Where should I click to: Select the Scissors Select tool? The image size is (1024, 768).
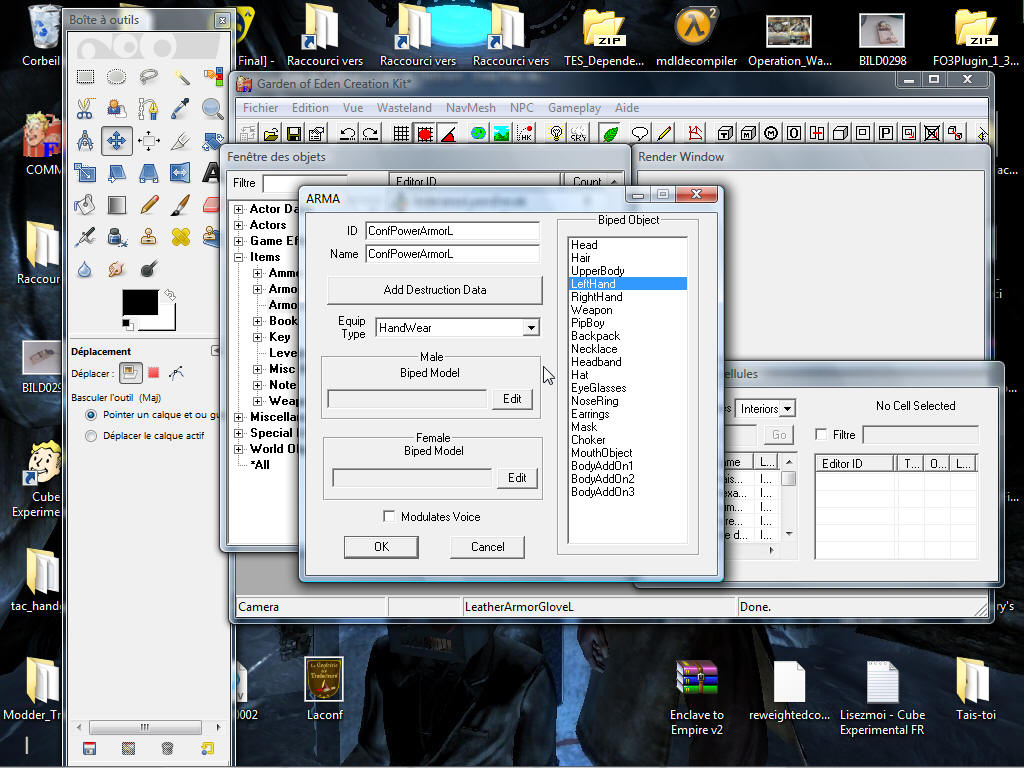coord(85,108)
